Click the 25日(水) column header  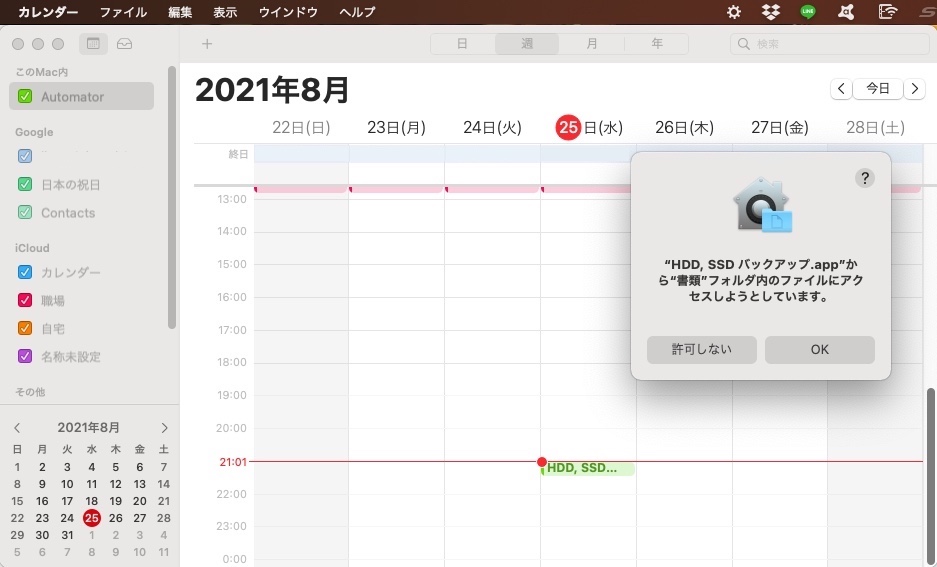coord(590,127)
